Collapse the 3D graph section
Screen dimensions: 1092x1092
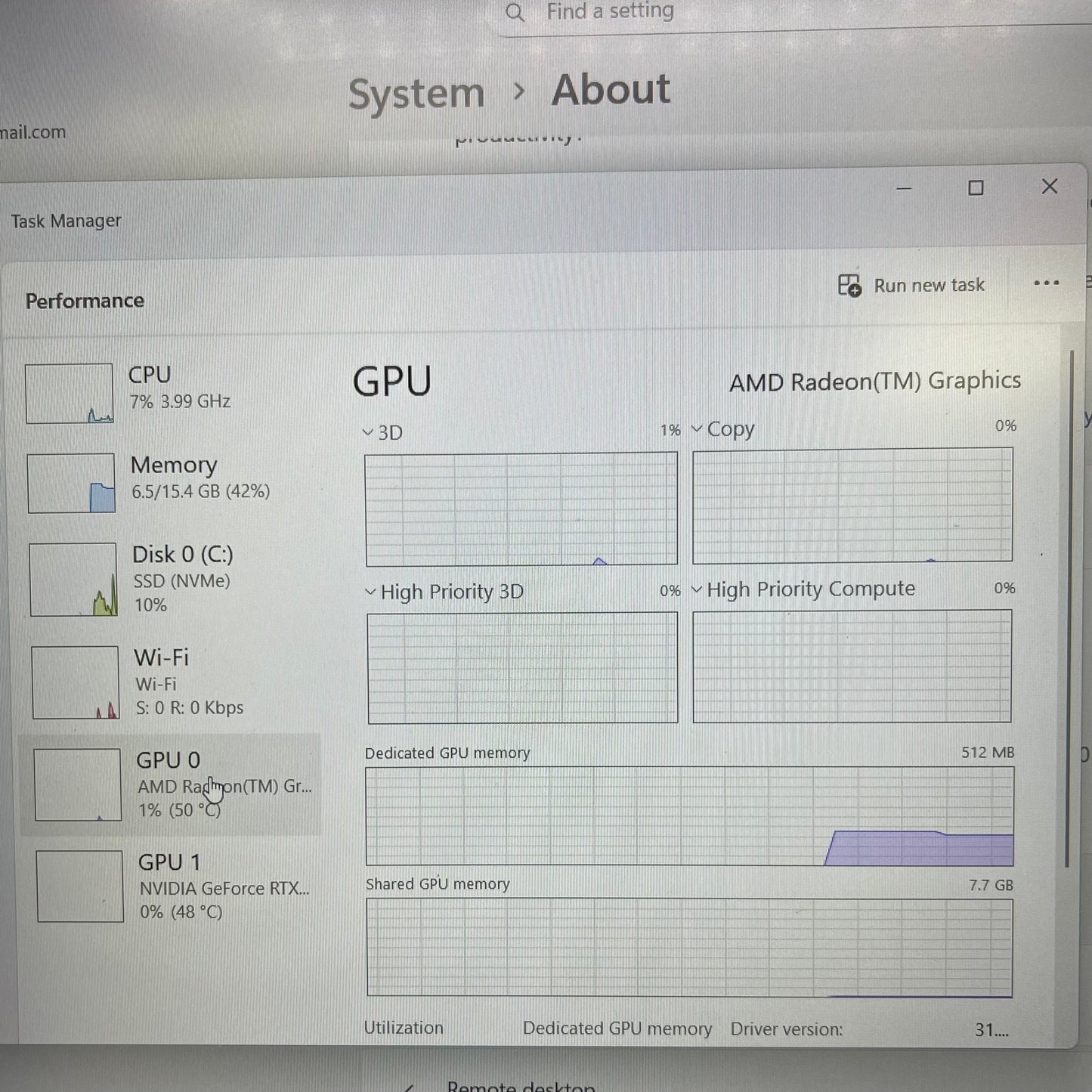tap(370, 432)
